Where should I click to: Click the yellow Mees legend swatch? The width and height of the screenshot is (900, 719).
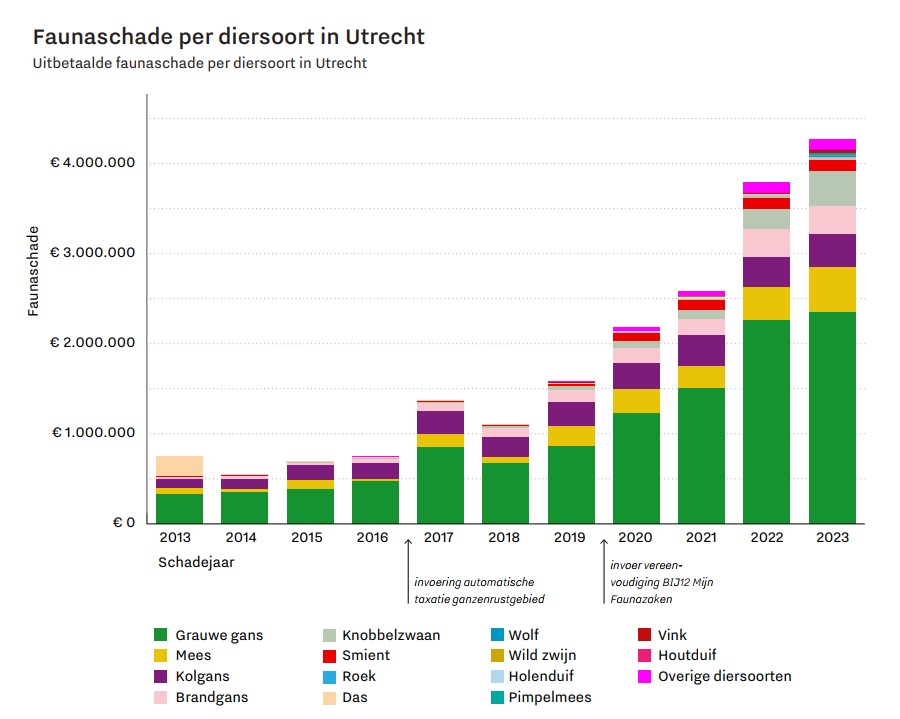point(160,656)
